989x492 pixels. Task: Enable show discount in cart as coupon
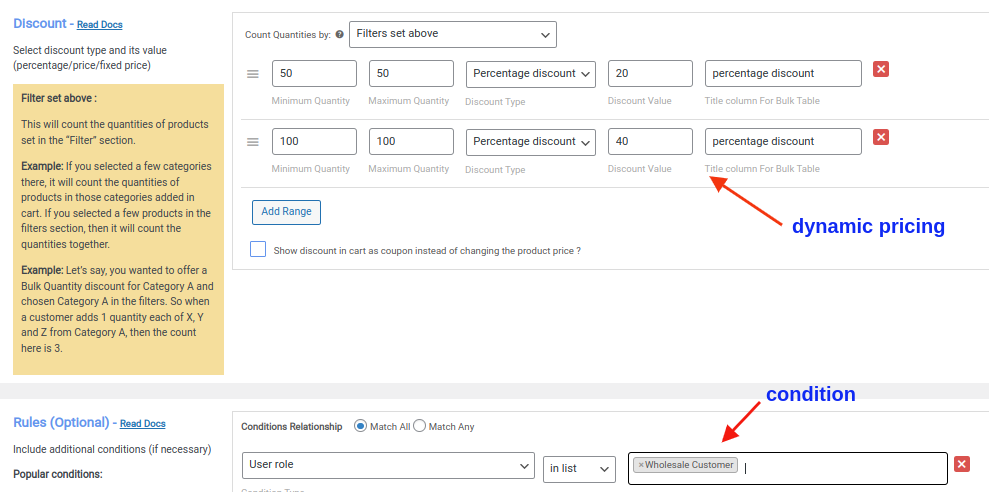(259, 249)
